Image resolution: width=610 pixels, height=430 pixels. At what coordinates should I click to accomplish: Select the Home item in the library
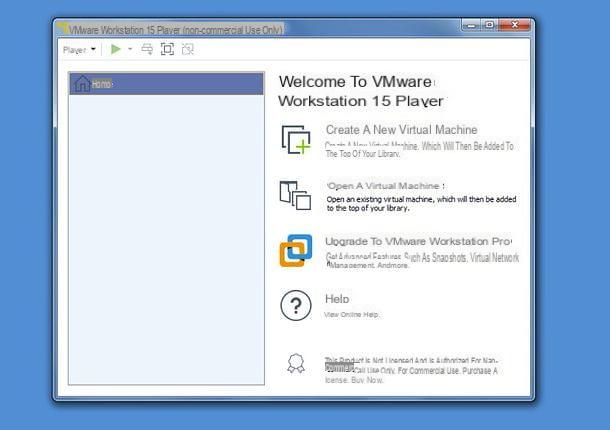coord(167,84)
